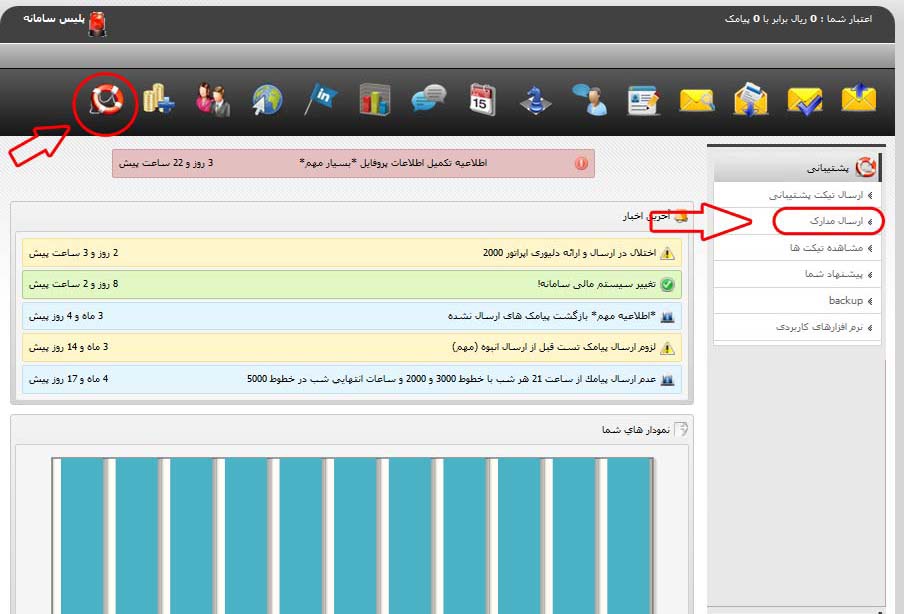
Task: Click blue icon on بازگشت پیامک news row
Action: coord(667,317)
